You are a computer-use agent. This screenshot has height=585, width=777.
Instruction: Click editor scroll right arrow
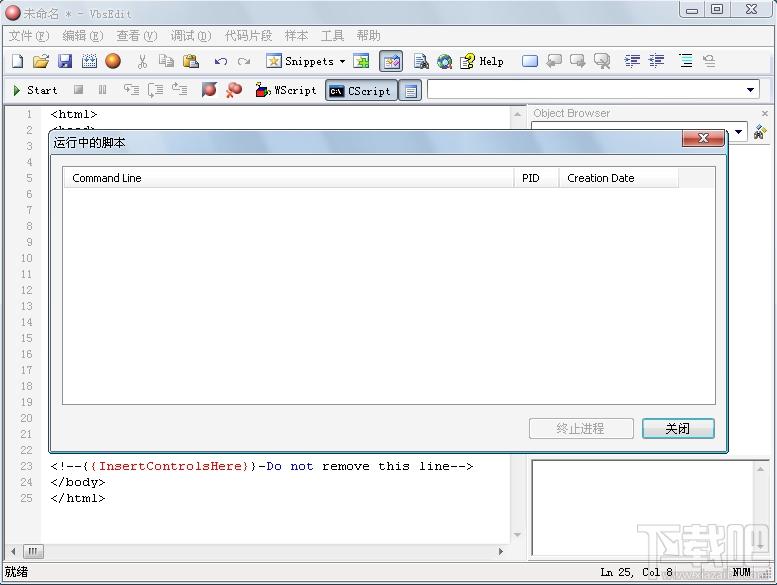pyautogui.click(x=500, y=551)
